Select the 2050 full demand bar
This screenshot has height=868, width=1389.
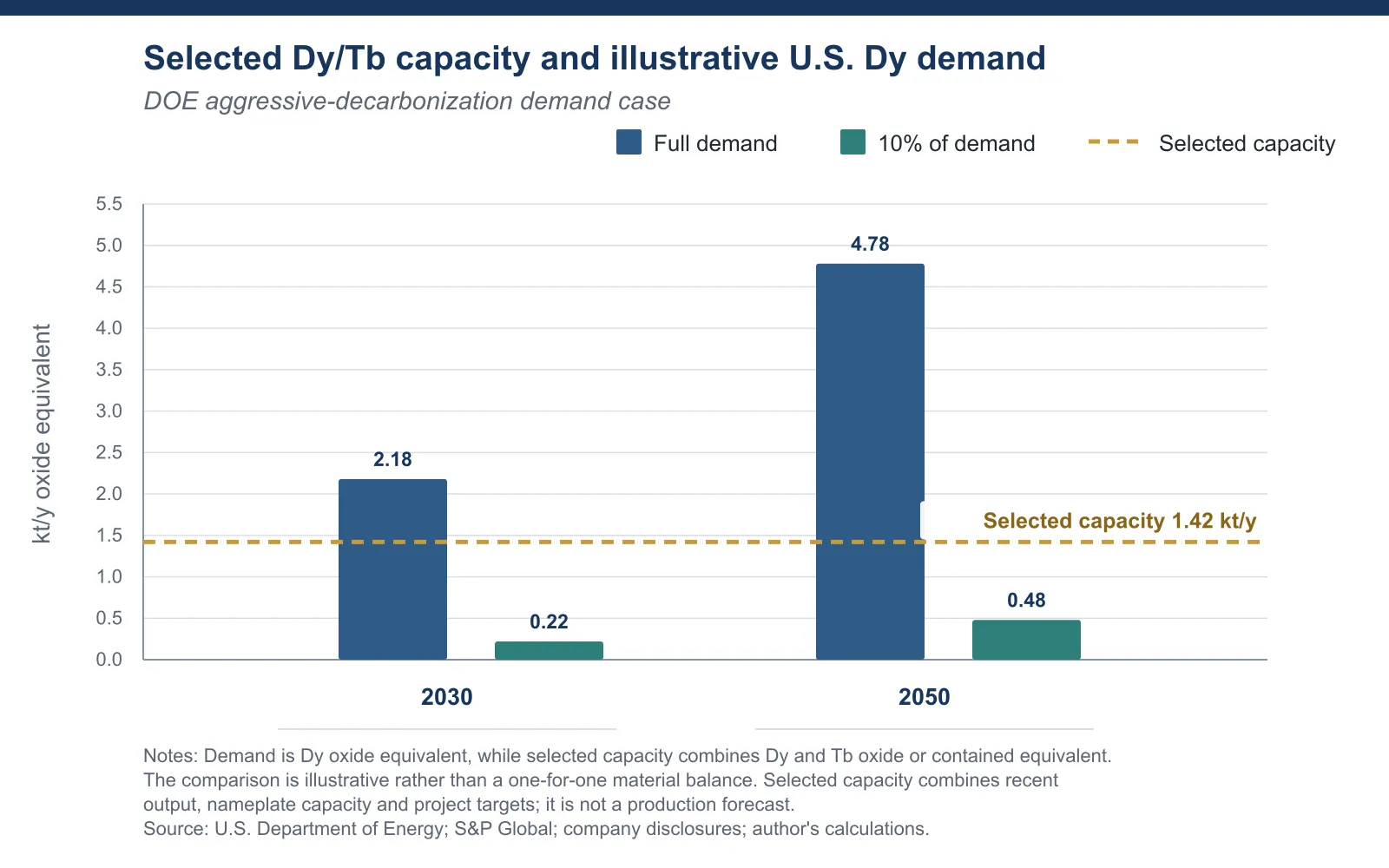[870, 462]
